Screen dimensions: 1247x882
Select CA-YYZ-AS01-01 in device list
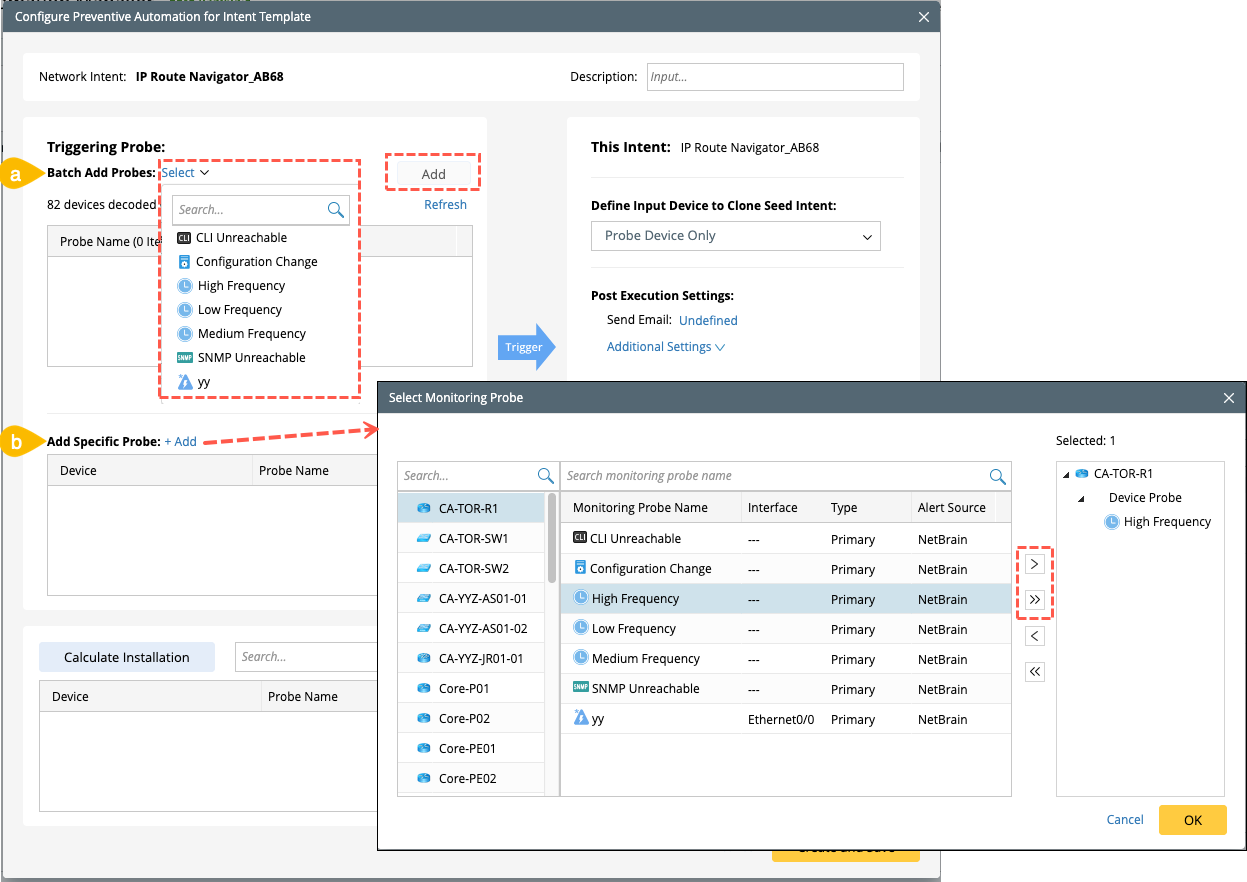tap(472, 599)
